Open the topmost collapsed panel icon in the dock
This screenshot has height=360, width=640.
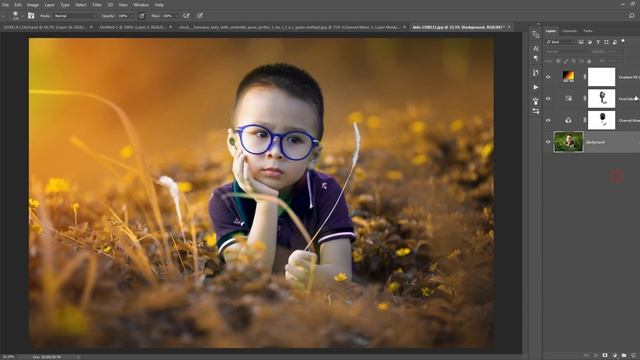coord(536,35)
